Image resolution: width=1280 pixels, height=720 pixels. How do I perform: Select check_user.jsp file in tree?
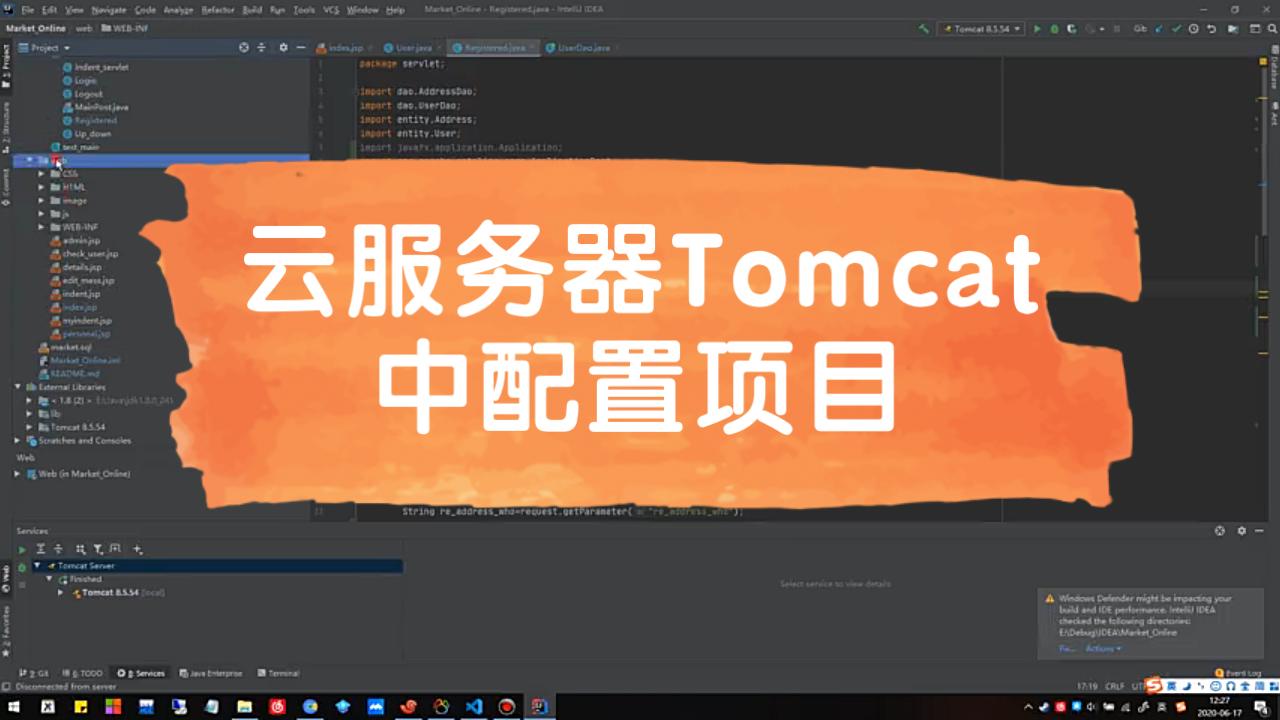point(85,254)
